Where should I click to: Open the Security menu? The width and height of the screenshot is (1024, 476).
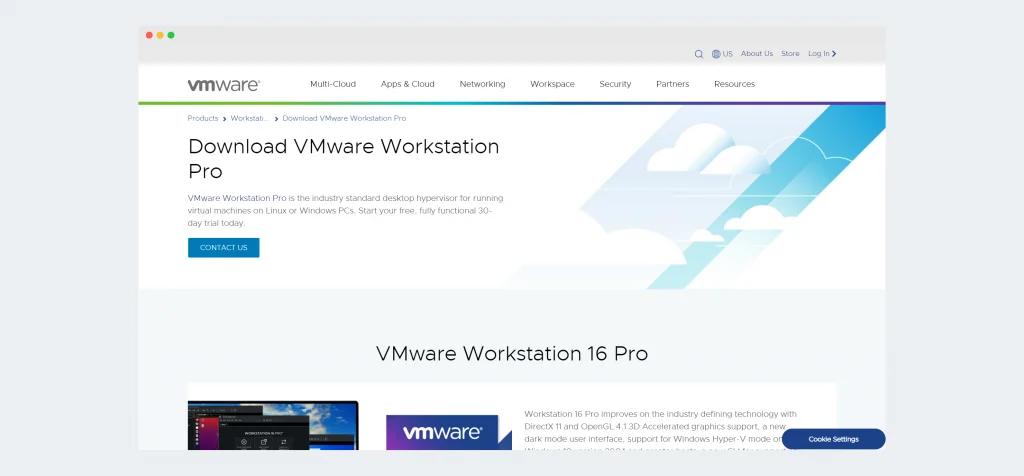click(x=615, y=84)
